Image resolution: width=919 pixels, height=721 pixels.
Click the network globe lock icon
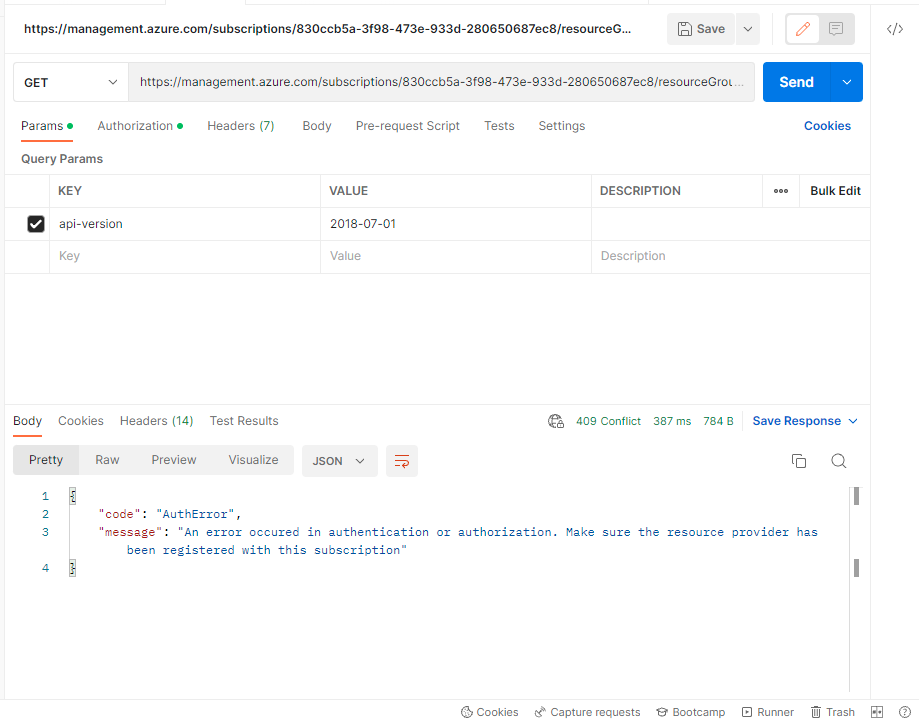point(556,421)
